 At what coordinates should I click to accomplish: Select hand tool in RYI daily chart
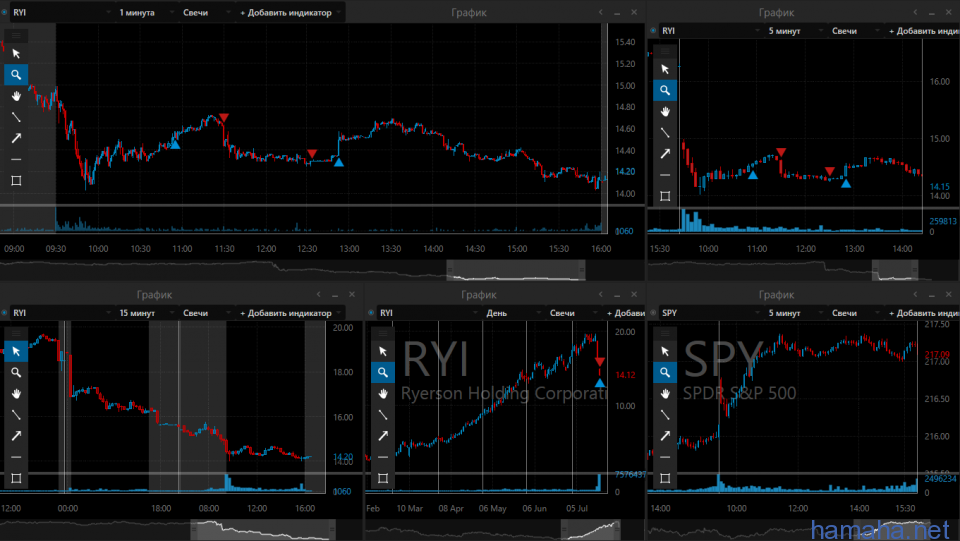tap(383, 394)
